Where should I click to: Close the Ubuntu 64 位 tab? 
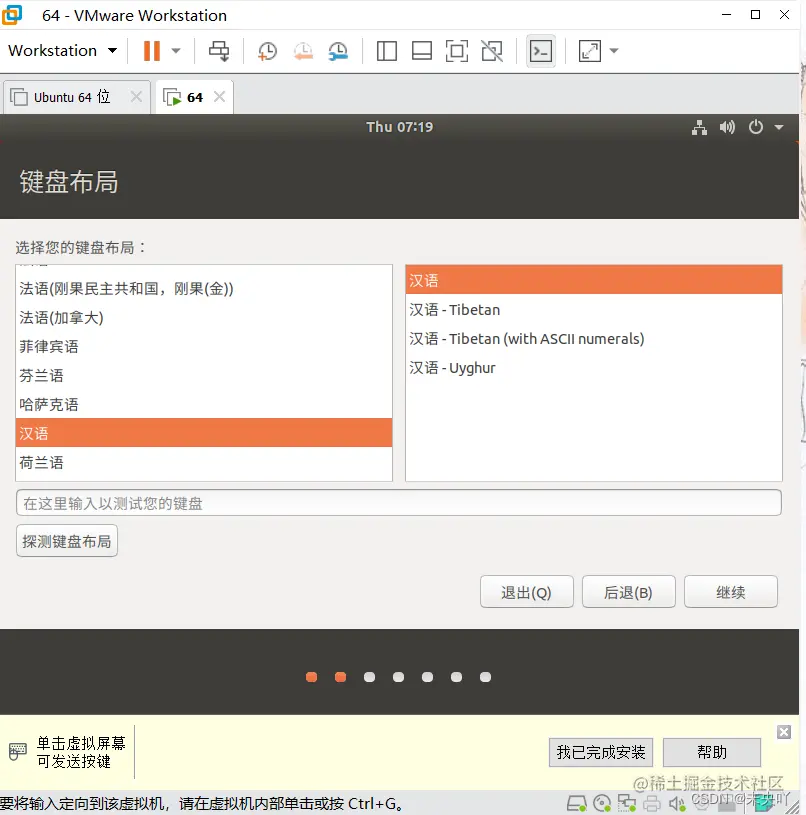136,97
